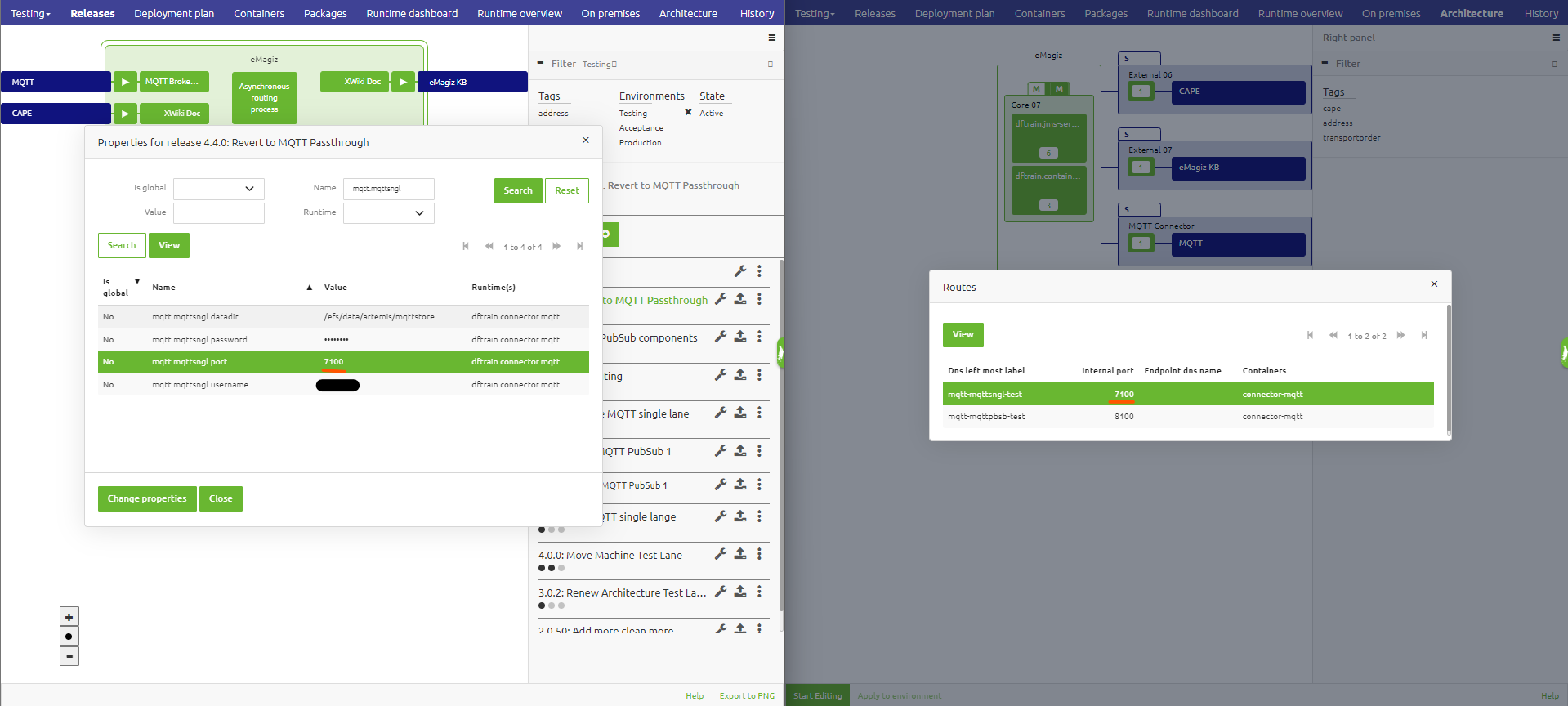
Task: Click the Export to PNG link
Action: [x=747, y=696]
